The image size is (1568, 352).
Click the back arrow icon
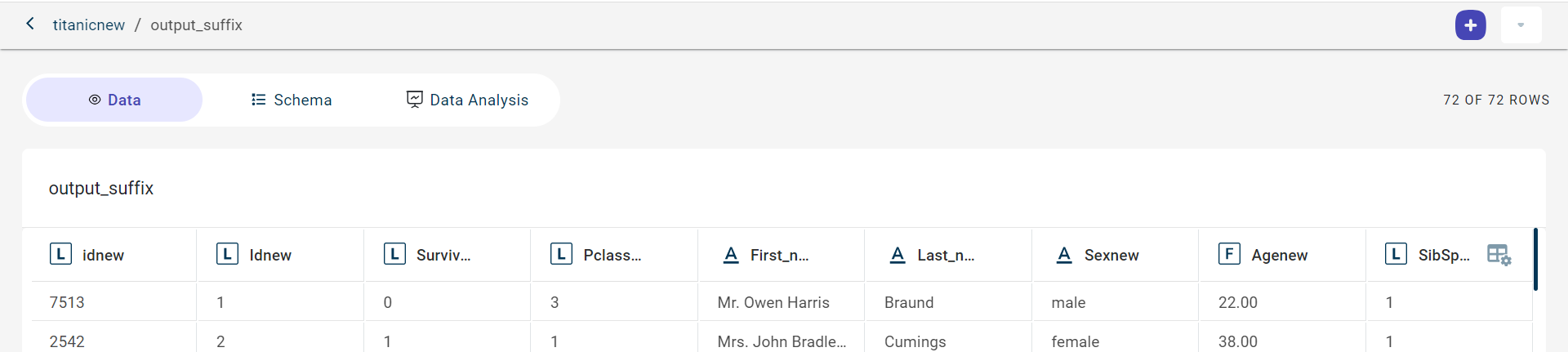[x=30, y=24]
